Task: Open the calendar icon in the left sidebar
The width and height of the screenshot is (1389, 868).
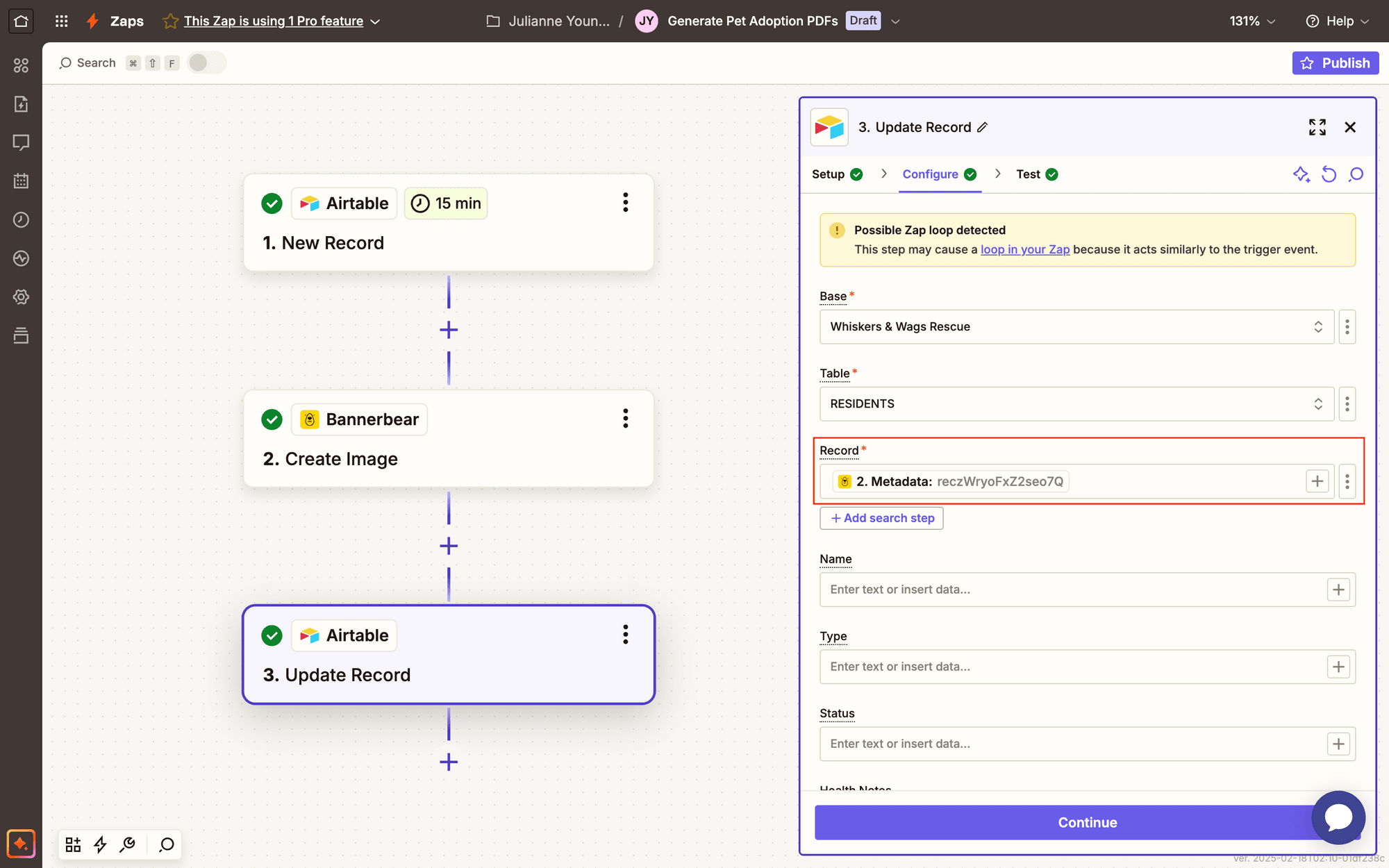Action: coord(21,181)
